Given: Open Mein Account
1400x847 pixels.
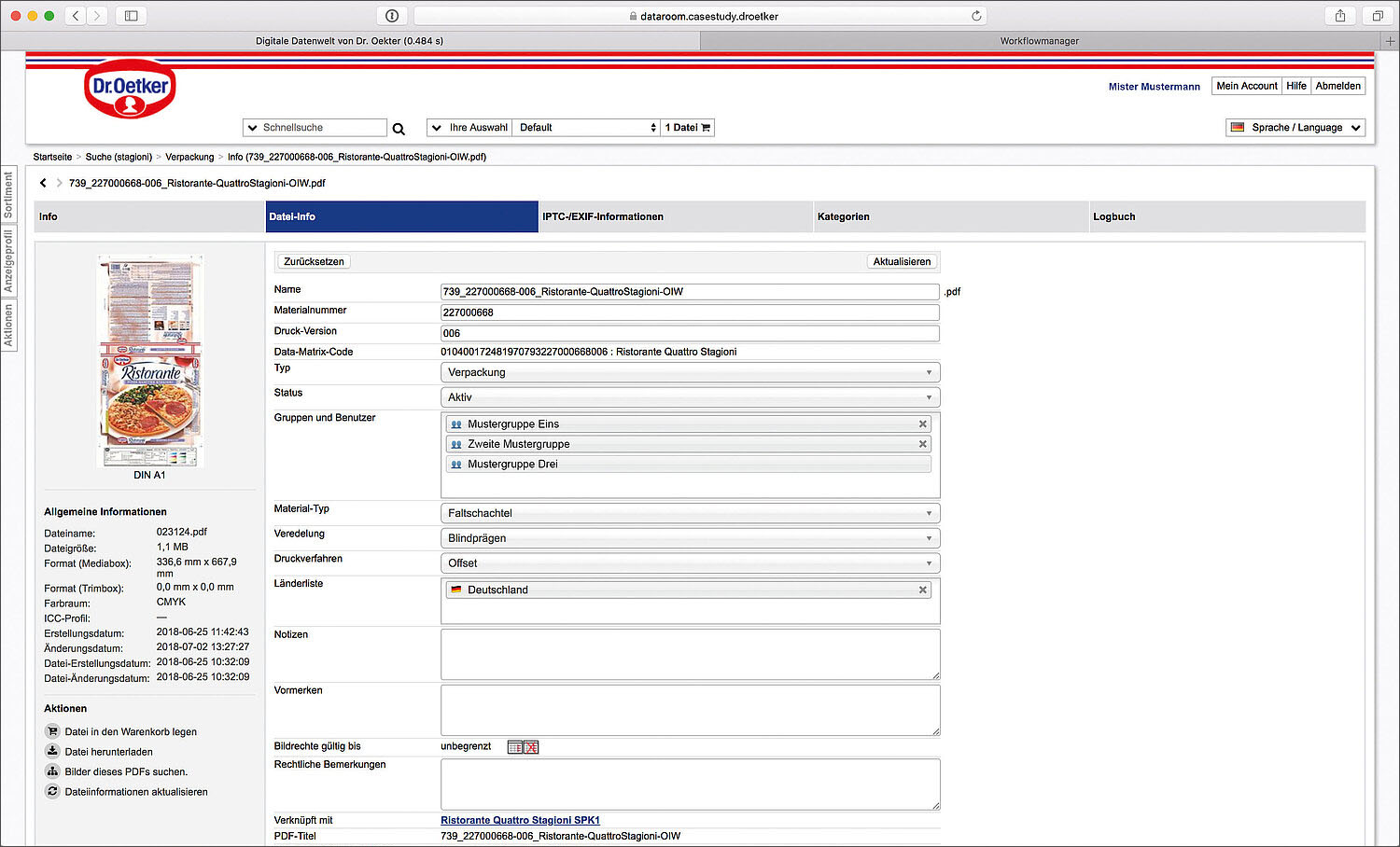Looking at the screenshot, I should pos(1247,86).
